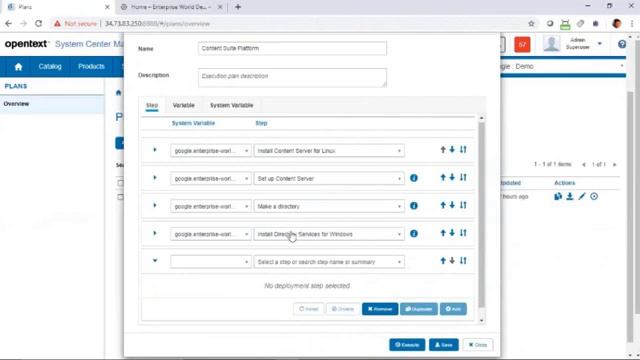Click the execute circle icon under Actions

(594, 196)
